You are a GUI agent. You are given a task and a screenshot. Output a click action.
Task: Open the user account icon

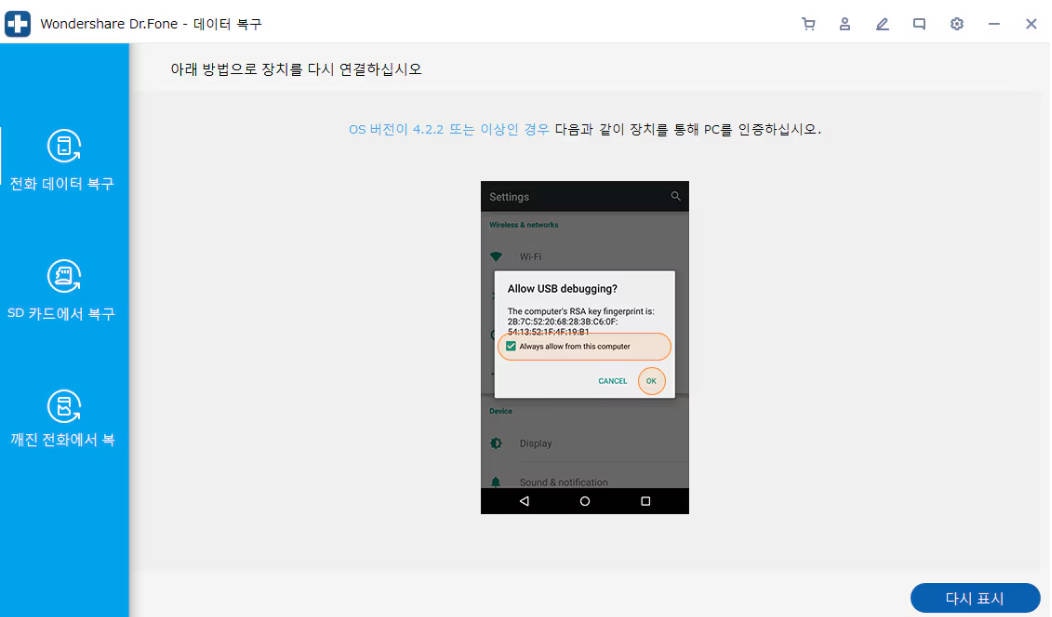click(x=845, y=24)
